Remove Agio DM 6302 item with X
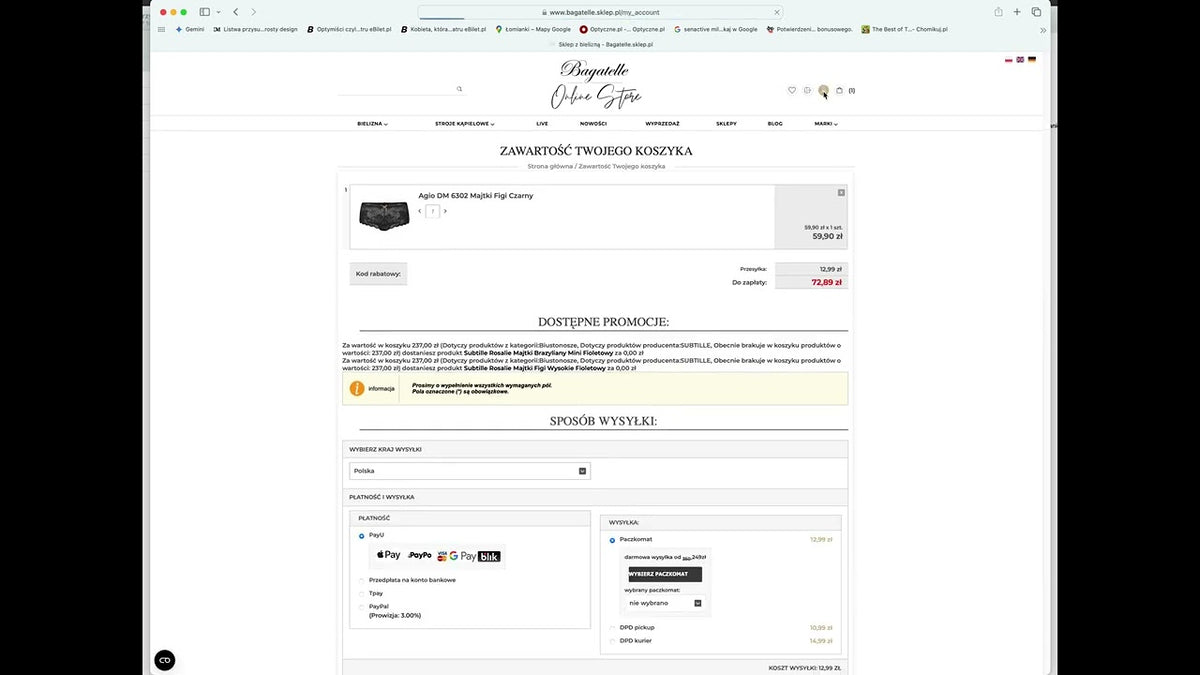 point(841,192)
